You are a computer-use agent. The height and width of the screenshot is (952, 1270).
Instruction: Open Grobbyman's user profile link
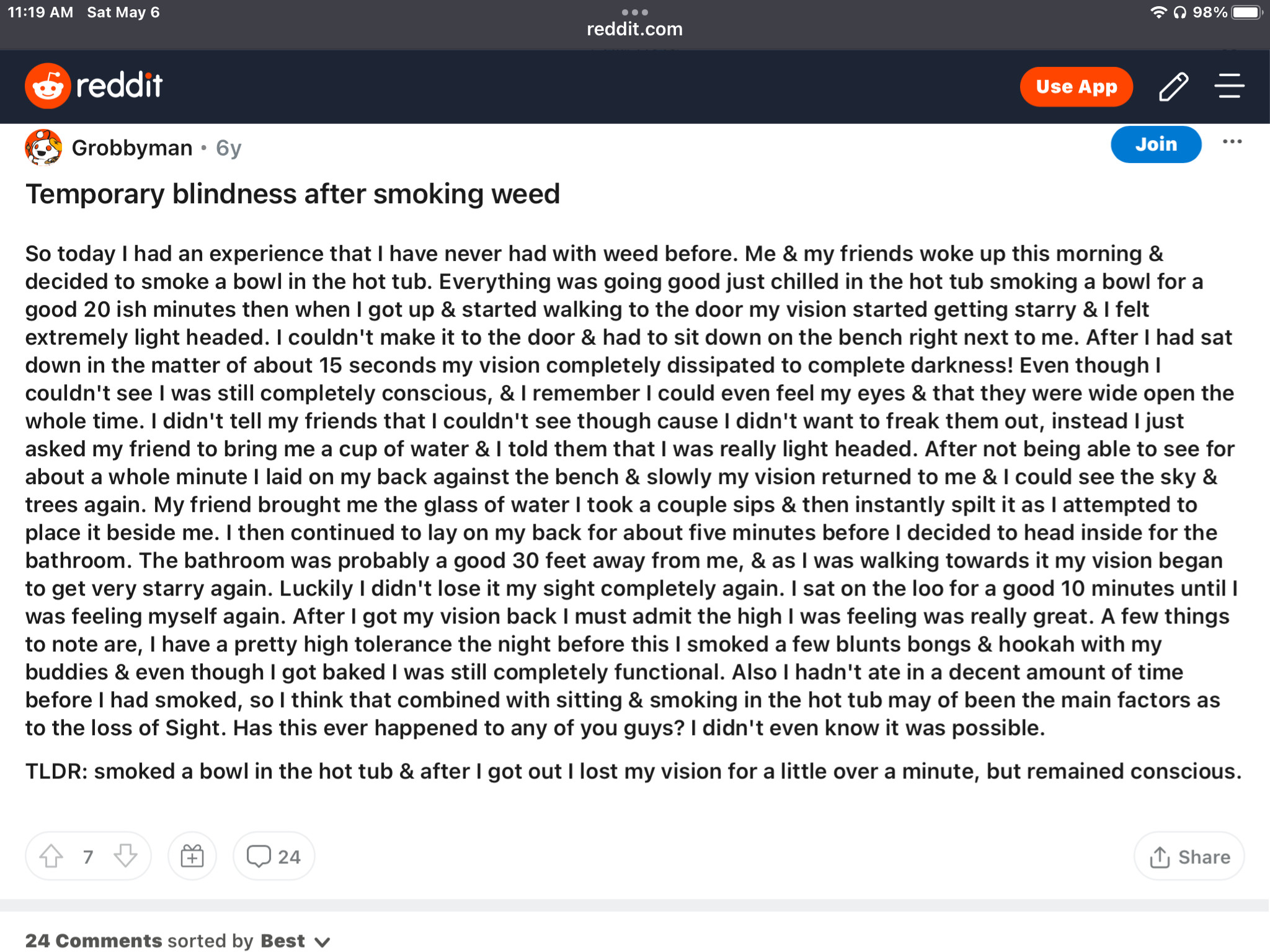pos(132,148)
